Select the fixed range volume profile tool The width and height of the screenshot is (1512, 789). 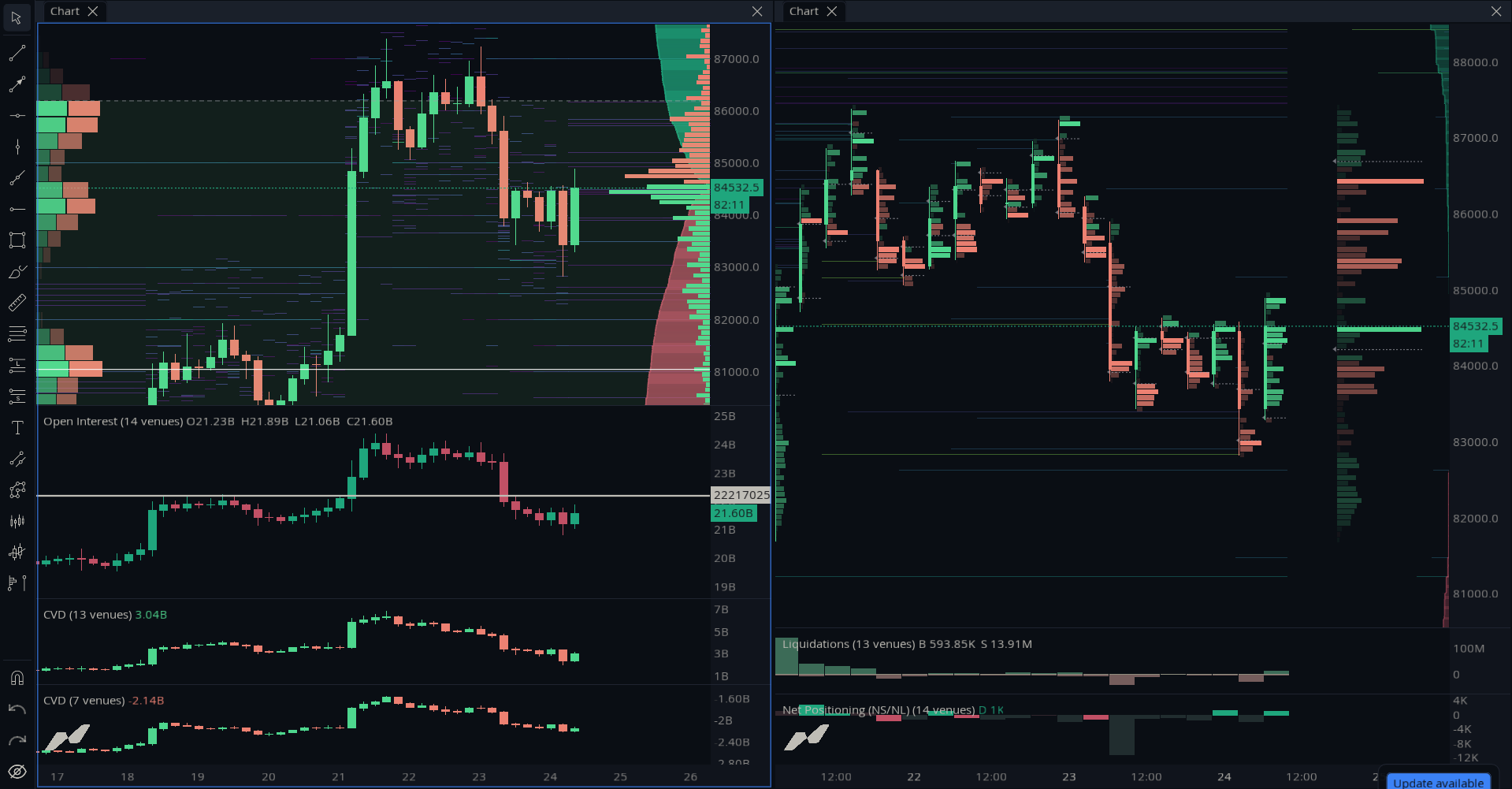[x=17, y=583]
